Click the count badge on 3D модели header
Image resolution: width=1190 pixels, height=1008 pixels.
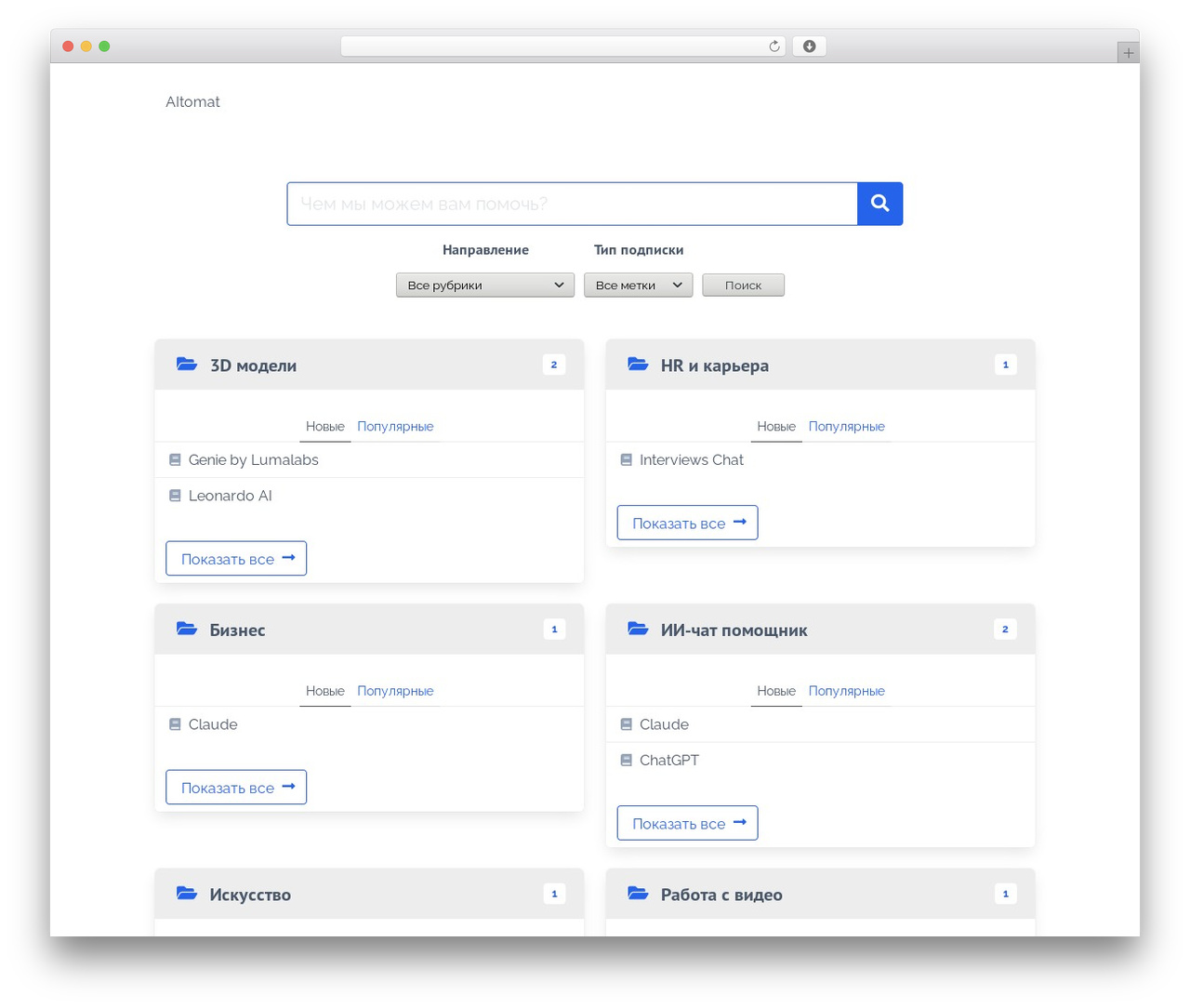tap(554, 365)
